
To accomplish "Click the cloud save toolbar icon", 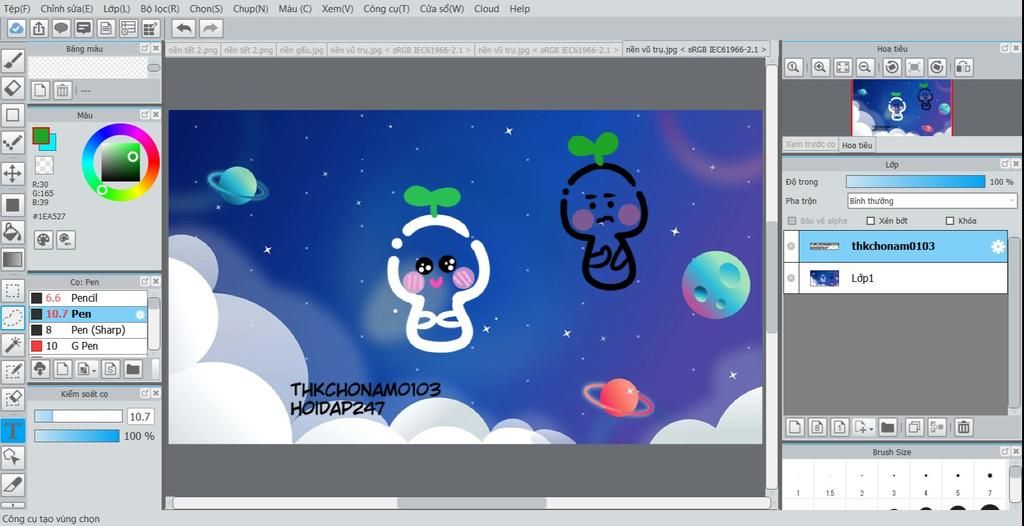I will click(16, 28).
